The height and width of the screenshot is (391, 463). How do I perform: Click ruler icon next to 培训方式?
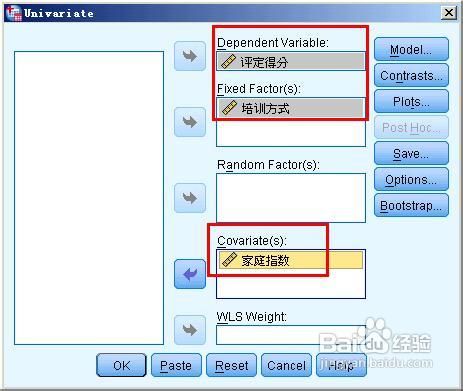(x=229, y=108)
